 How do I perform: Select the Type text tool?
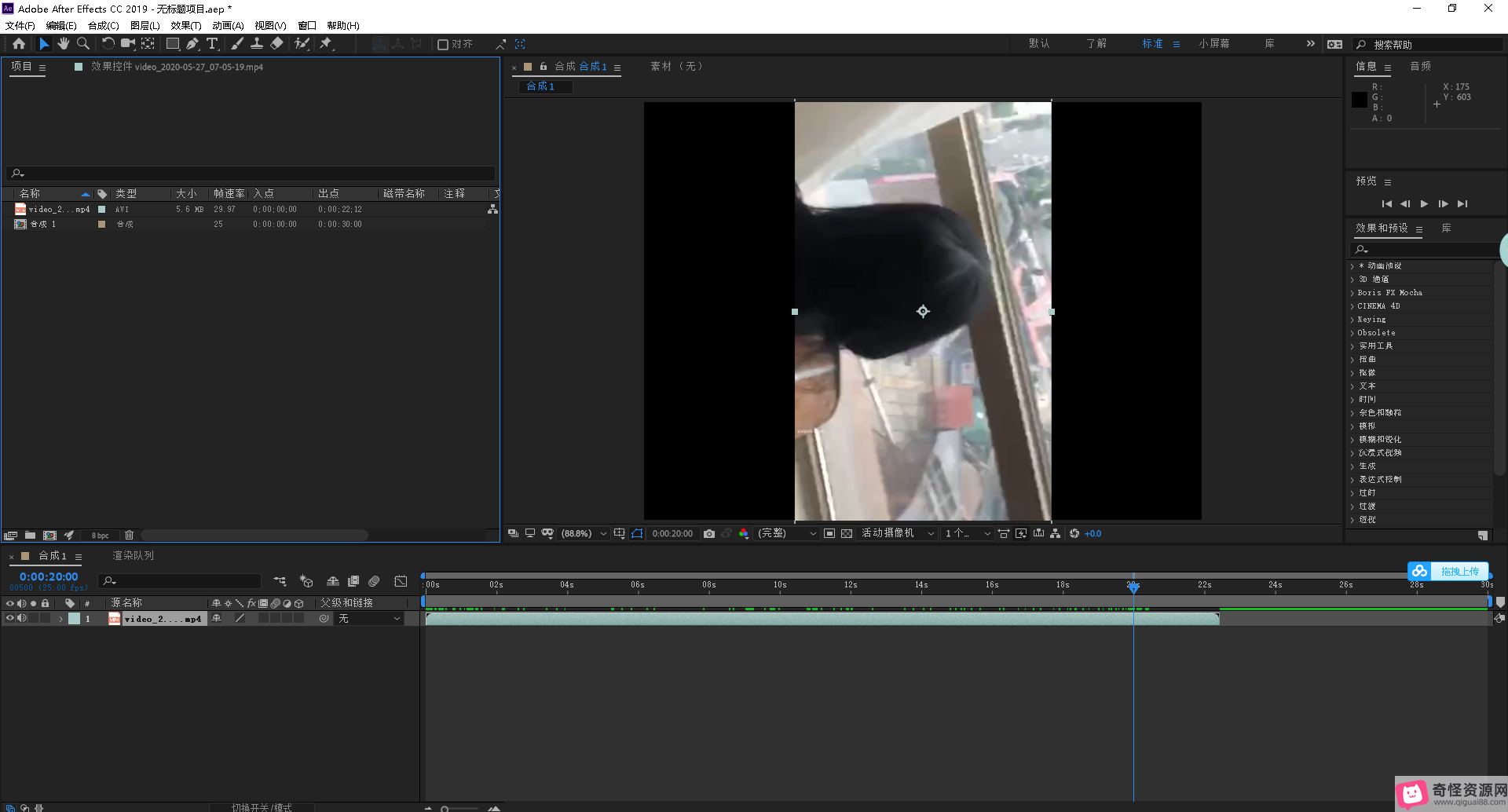point(212,44)
